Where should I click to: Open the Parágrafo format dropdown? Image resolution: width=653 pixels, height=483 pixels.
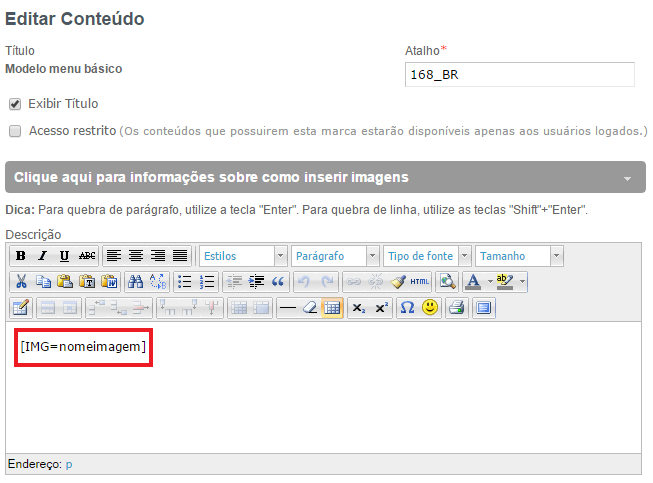click(335, 256)
